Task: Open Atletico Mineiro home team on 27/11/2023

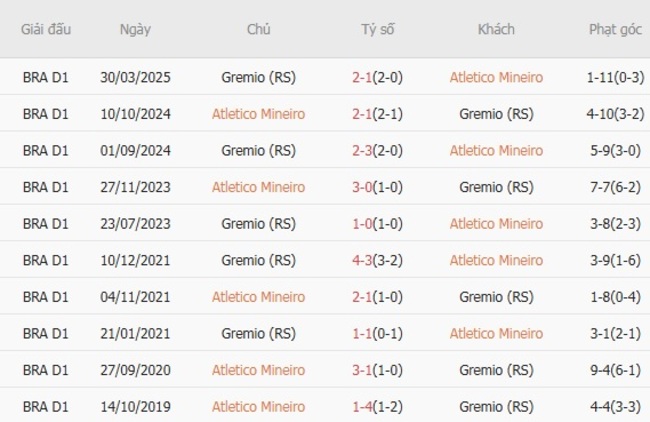Action: tap(258, 187)
